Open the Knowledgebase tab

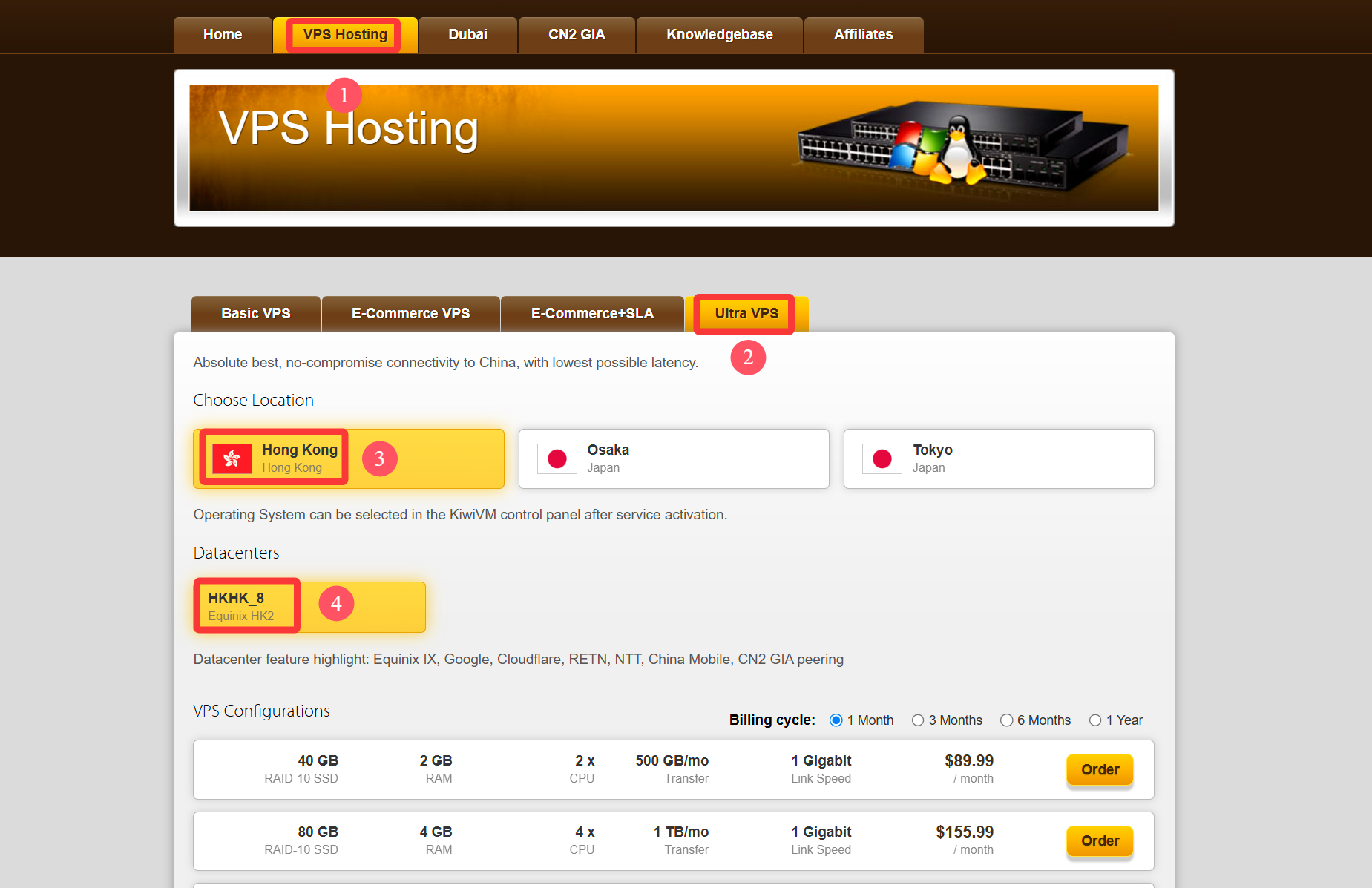tap(719, 35)
